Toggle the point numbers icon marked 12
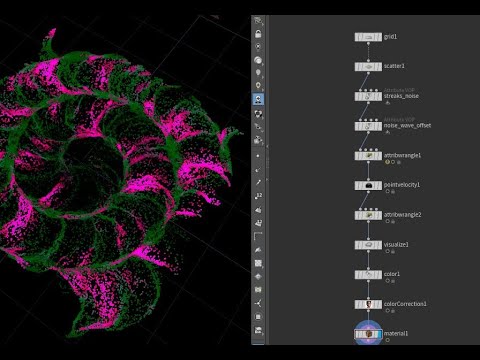 258,196
